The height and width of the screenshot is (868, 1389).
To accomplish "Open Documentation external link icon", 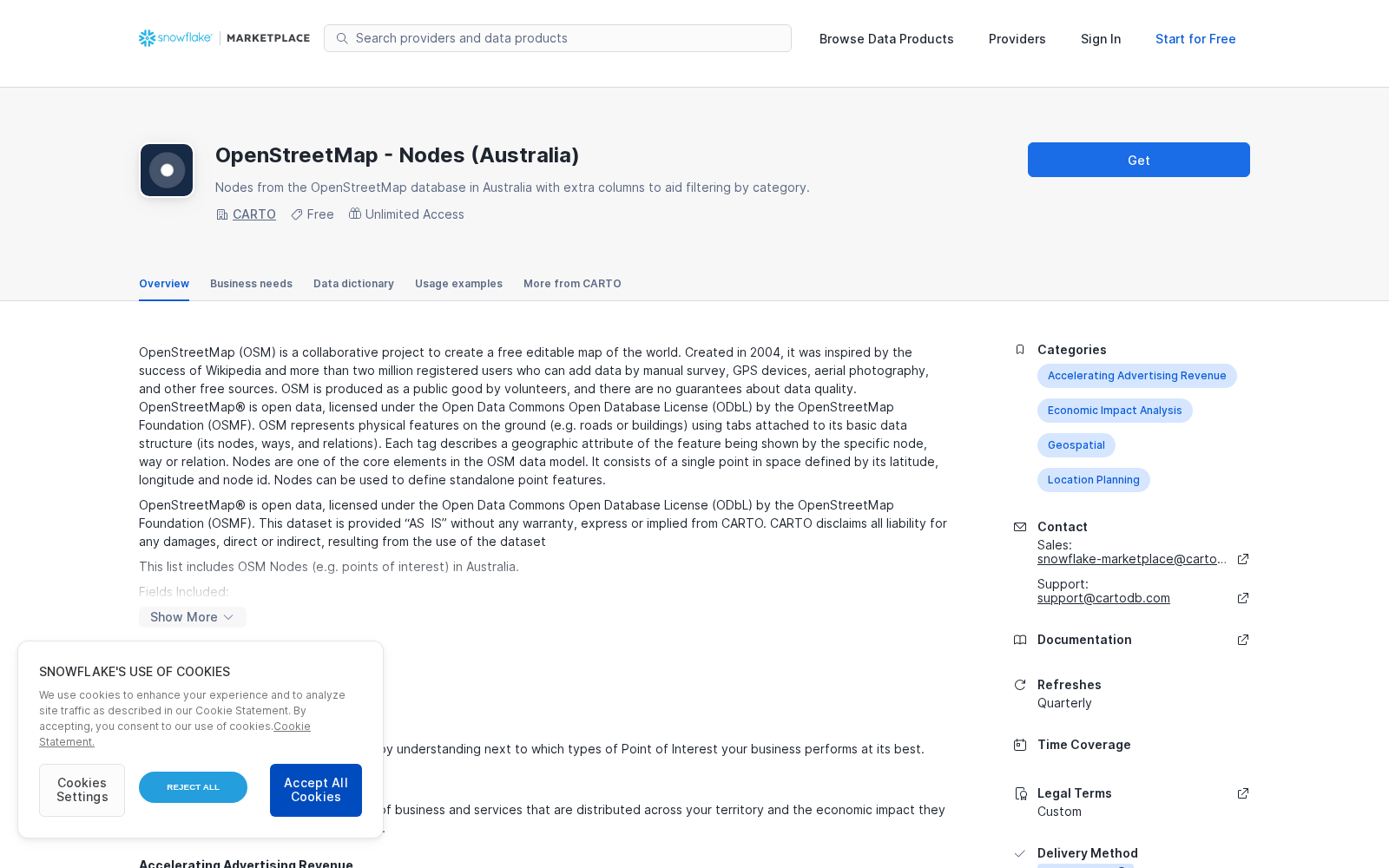I will pyautogui.click(x=1243, y=640).
